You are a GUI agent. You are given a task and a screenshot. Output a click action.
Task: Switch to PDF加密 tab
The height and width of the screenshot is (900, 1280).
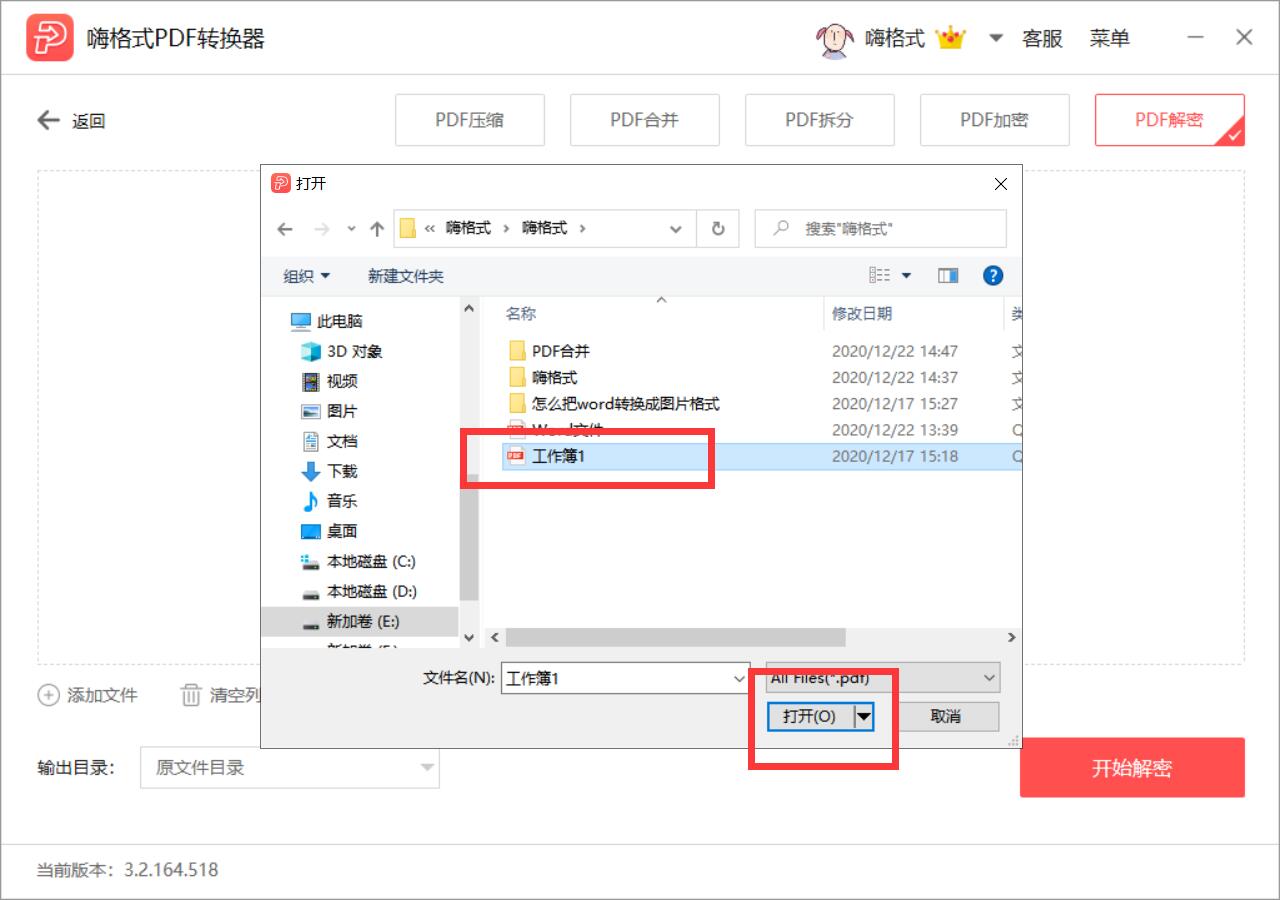click(995, 120)
